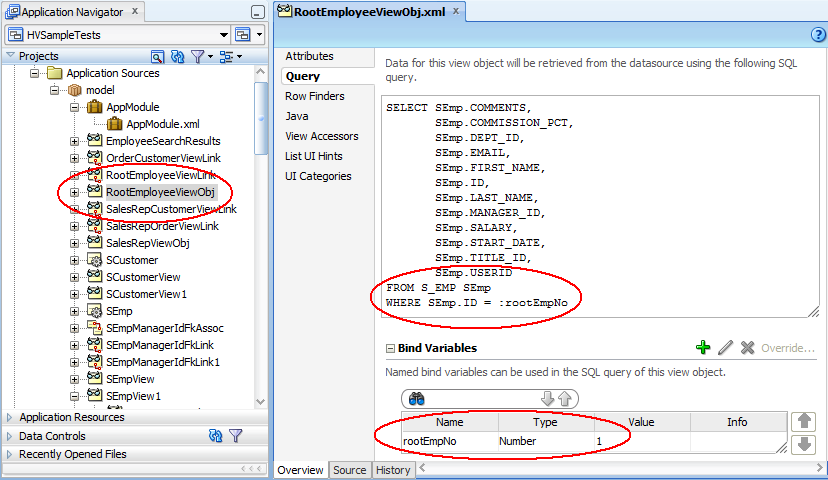828x480 pixels.
Task: Click the SEmp entity object icon
Action: click(95, 311)
